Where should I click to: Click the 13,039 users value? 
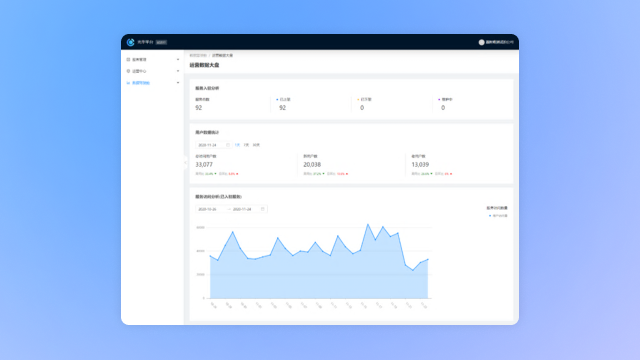pyautogui.click(x=420, y=164)
